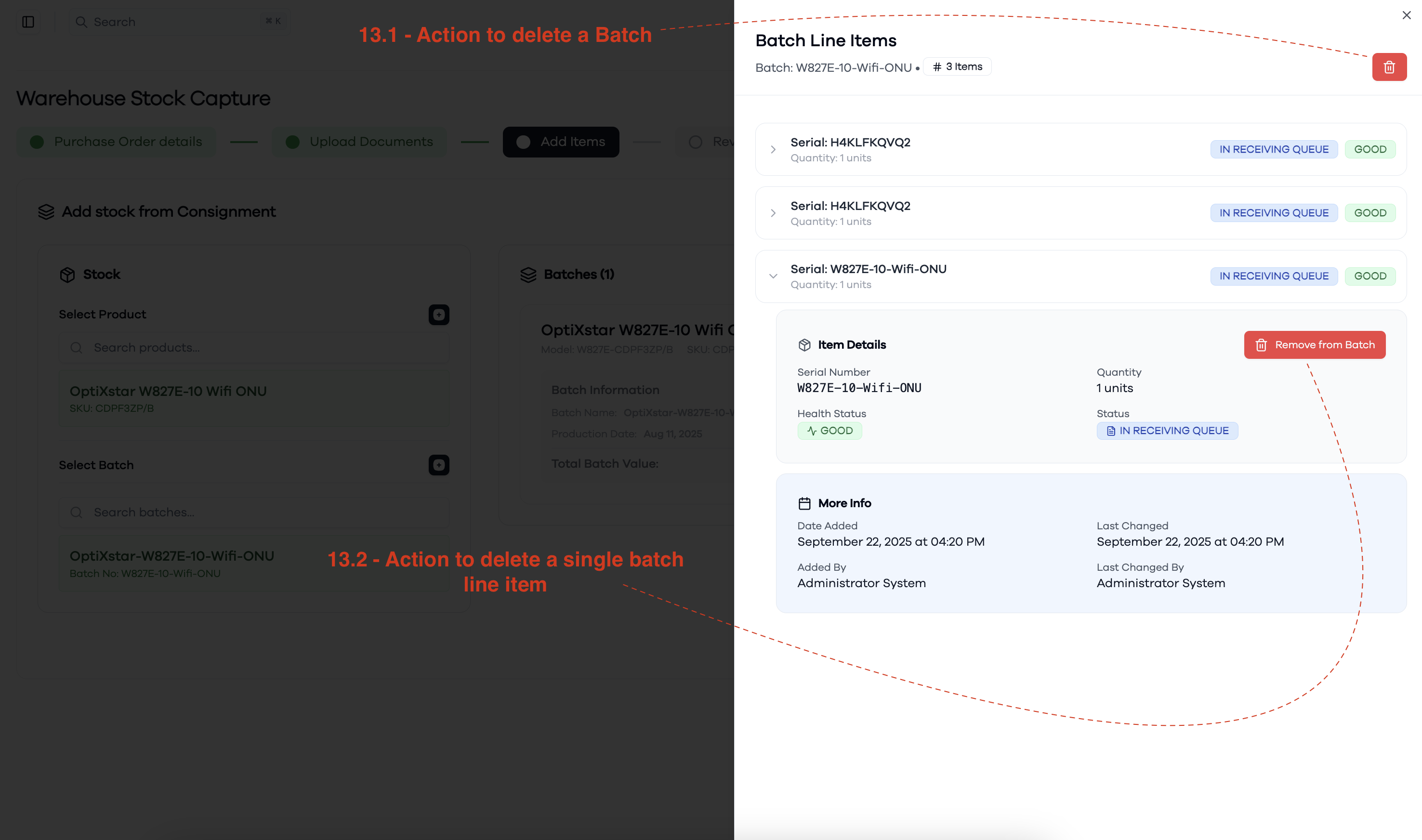Click the top Search field

(179, 22)
